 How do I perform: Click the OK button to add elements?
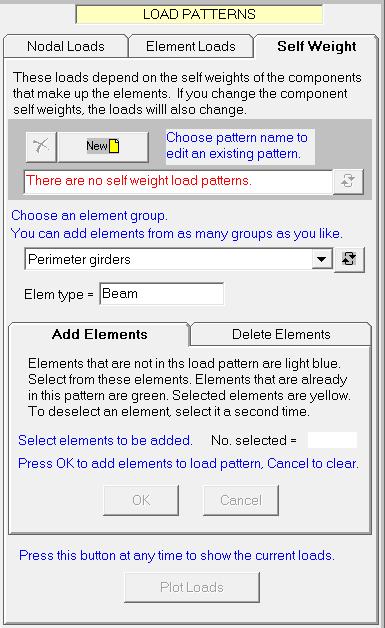(141, 500)
